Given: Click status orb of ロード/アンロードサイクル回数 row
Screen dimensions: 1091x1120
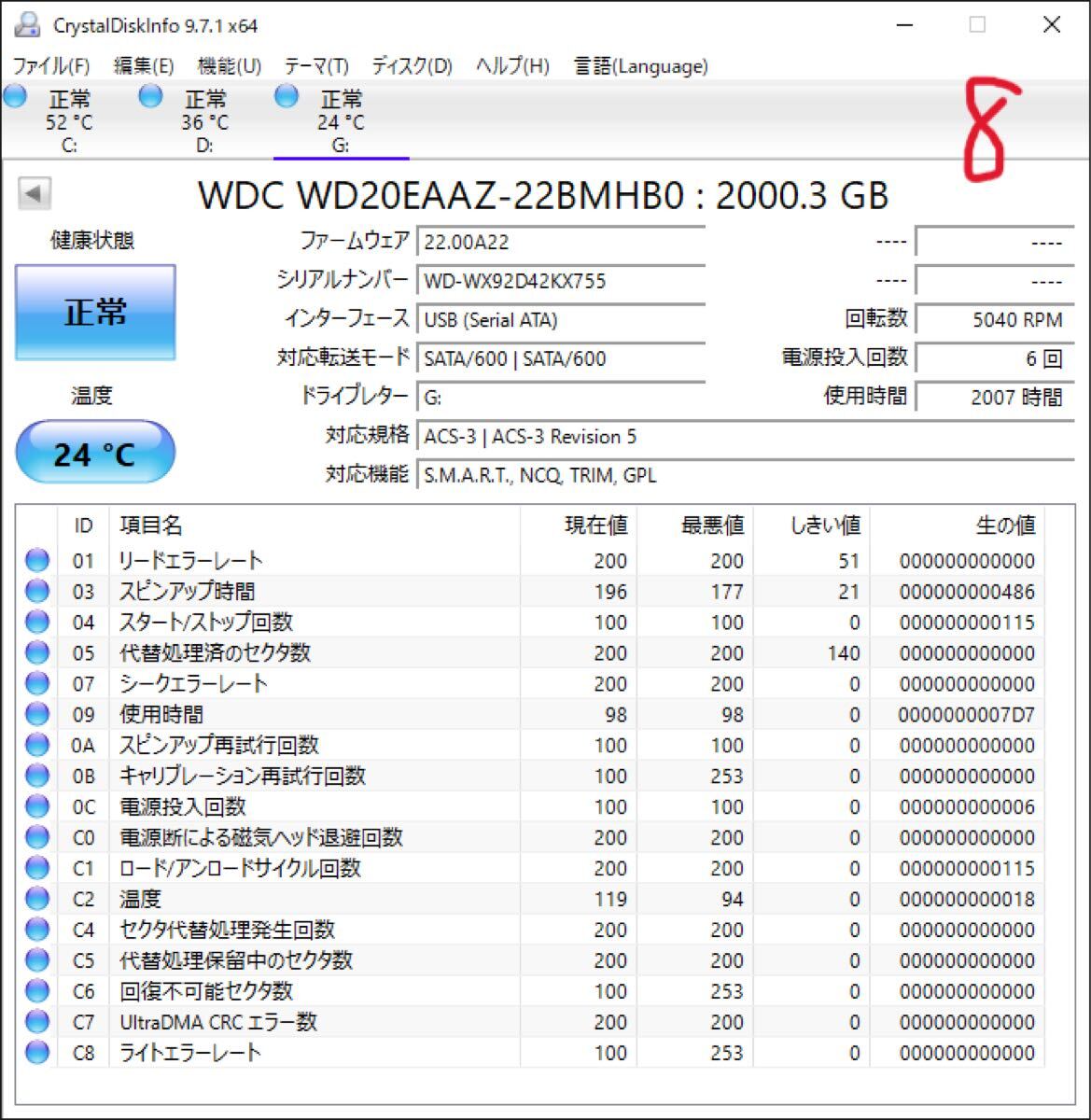Looking at the screenshot, I should pyautogui.click(x=37, y=869).
